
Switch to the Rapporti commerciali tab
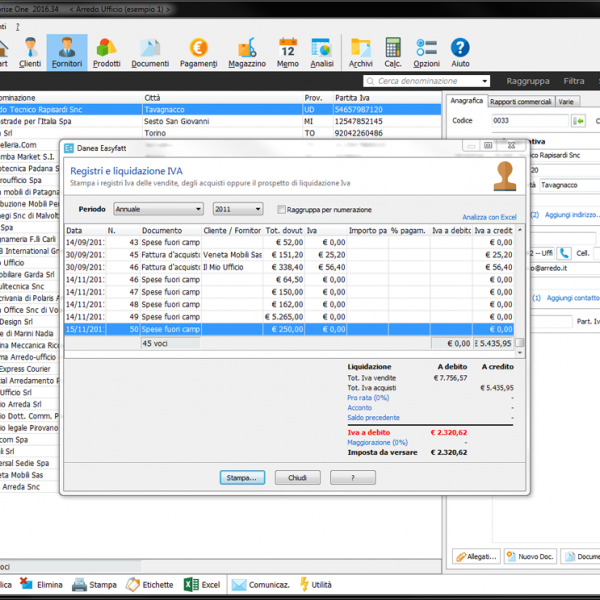pos(520,101)
